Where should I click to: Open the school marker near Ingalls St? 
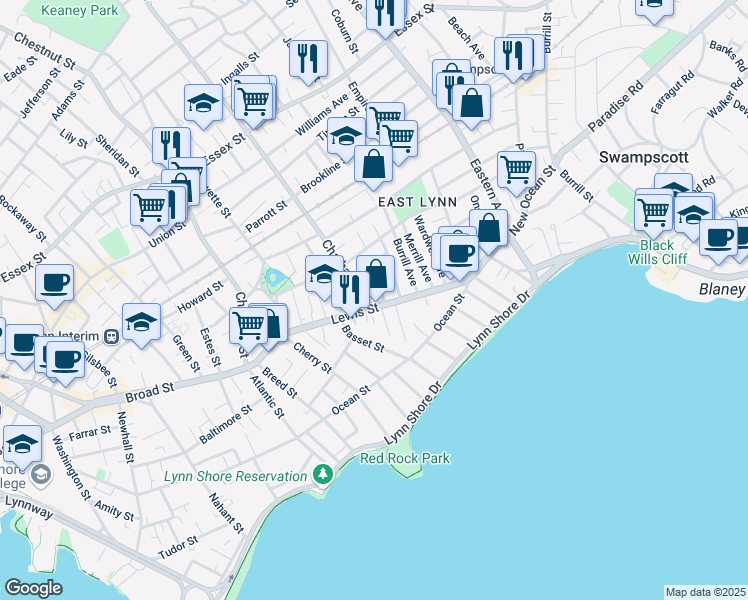coord(203,103)
